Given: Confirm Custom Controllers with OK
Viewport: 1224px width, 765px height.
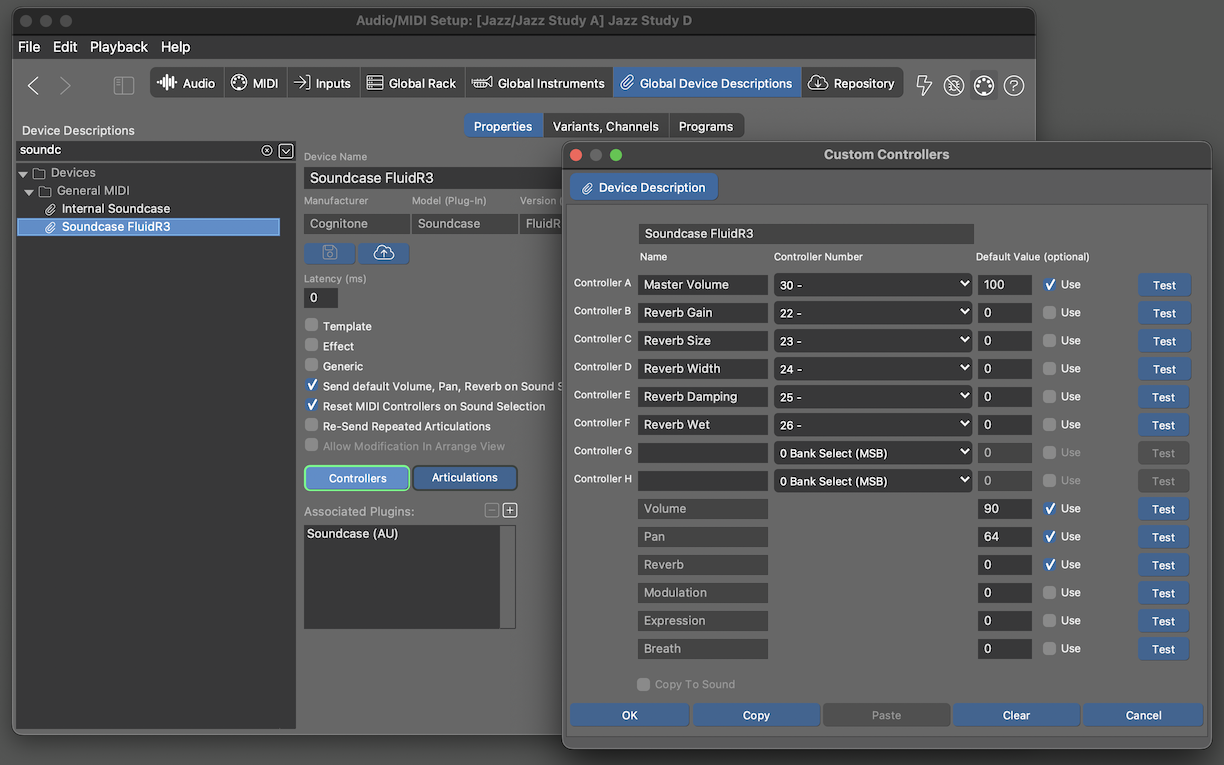Looking at the screenshot, I should pos(630,715).
